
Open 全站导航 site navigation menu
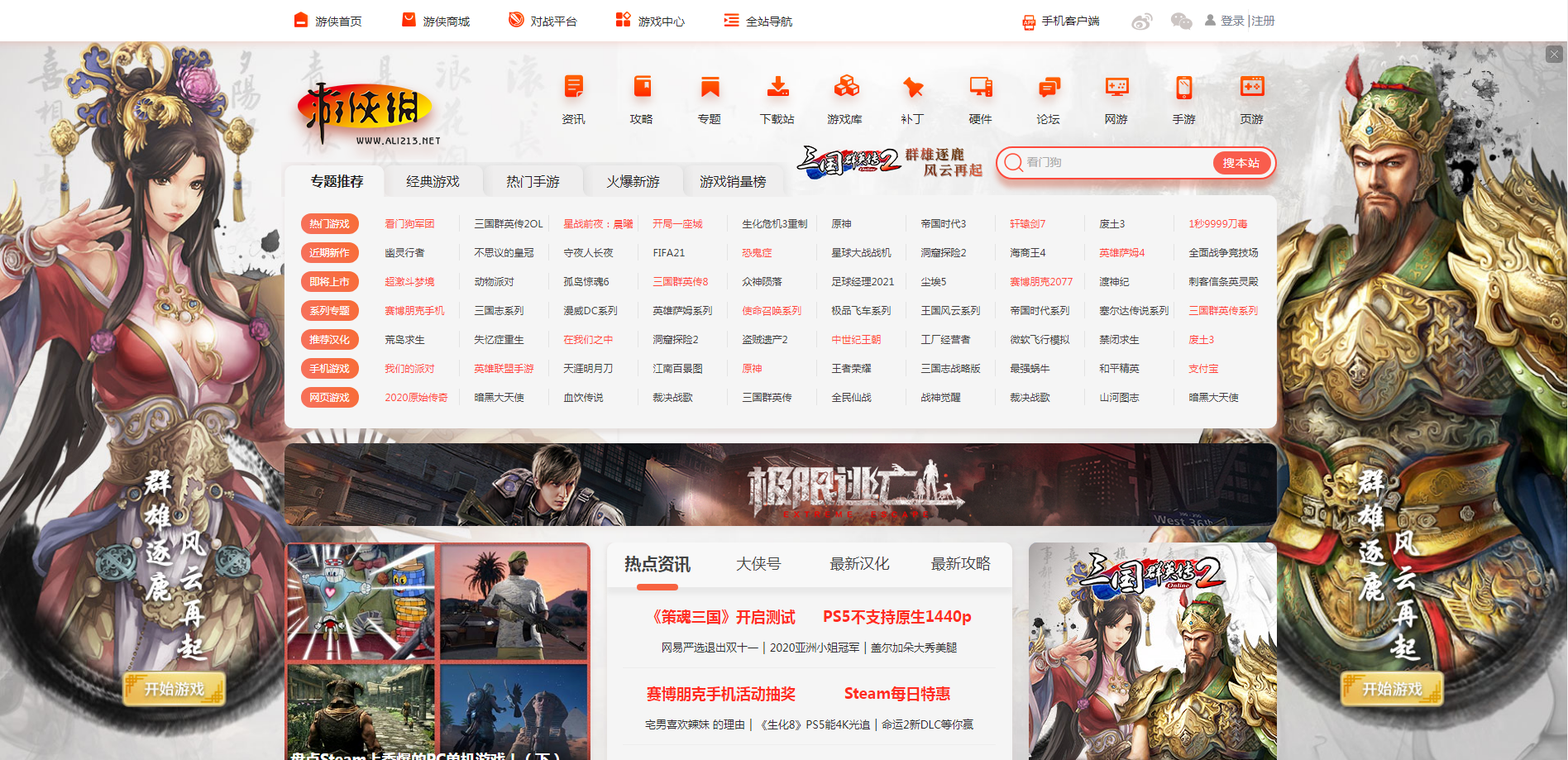[758, 21]
